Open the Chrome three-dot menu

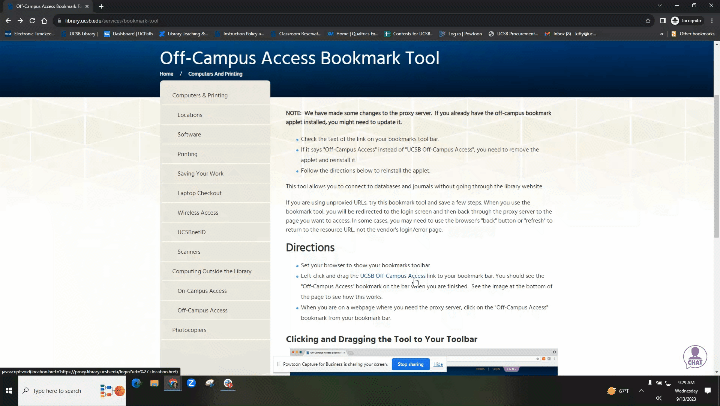[713, 20]
